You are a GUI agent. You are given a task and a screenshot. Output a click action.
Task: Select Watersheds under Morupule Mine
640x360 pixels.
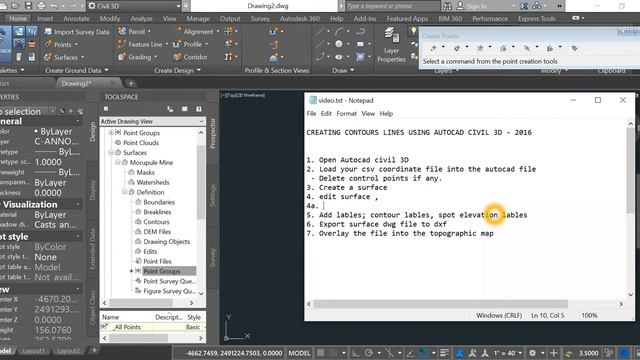153,182
